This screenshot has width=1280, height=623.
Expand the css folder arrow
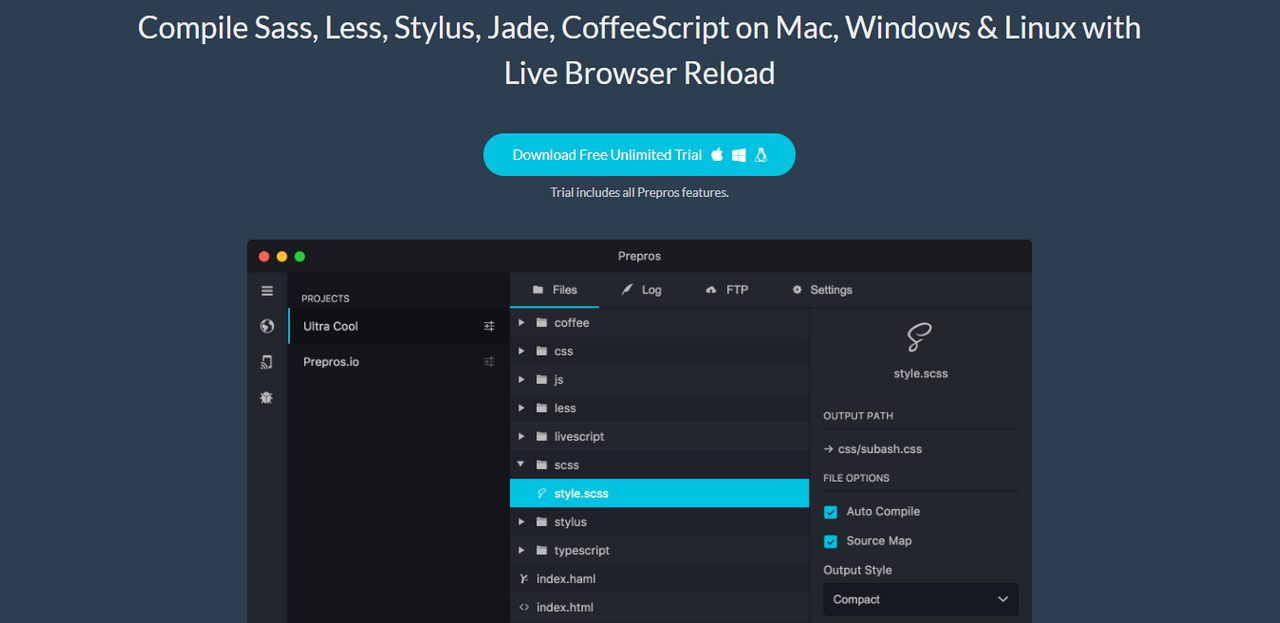521,351
